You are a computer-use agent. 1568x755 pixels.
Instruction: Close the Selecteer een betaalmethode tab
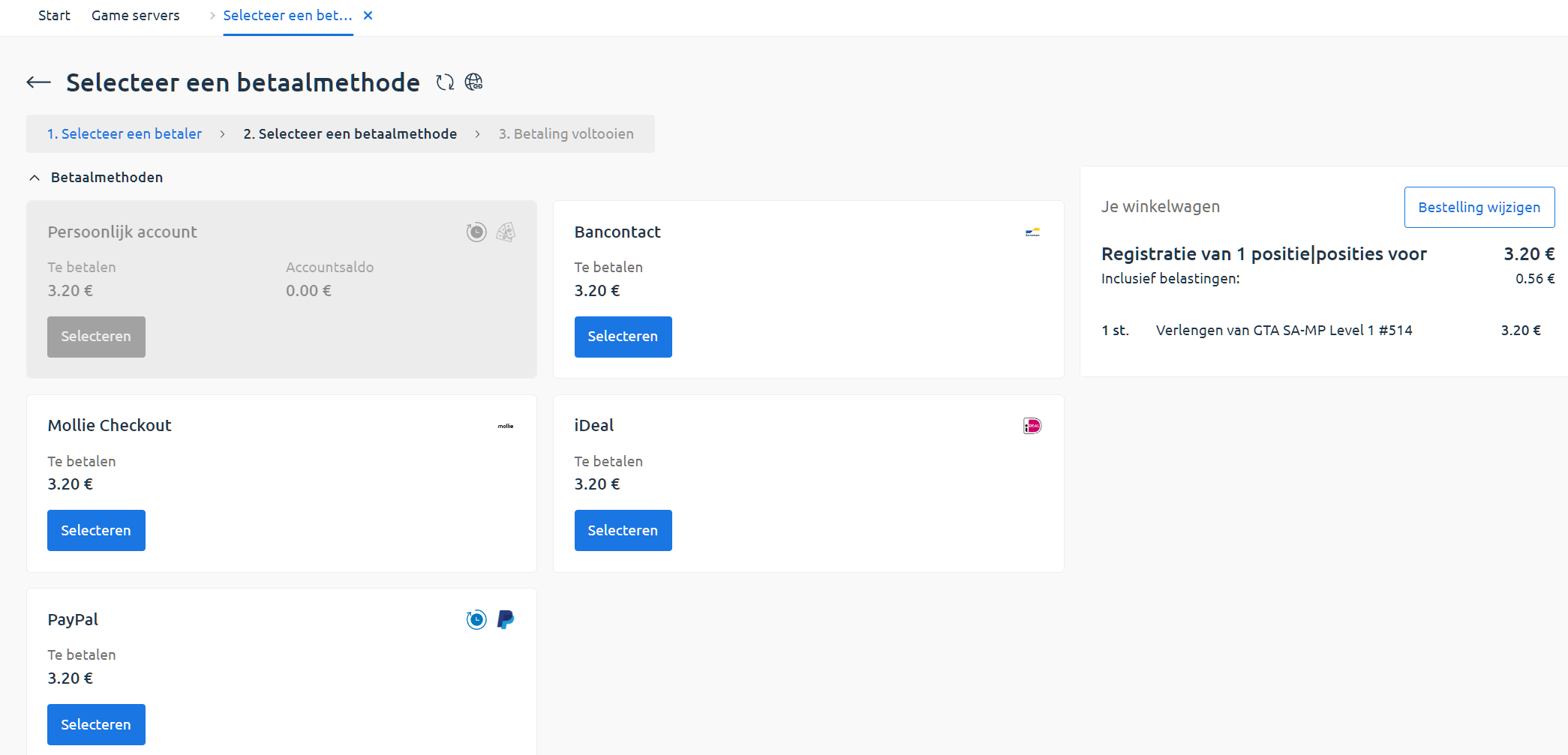[368, 16]
